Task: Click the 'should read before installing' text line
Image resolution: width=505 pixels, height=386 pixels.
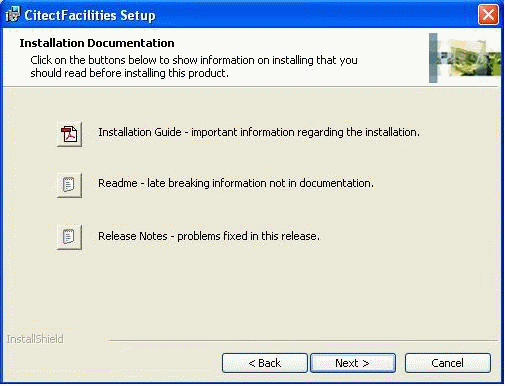Action: [x=129, y=73]
